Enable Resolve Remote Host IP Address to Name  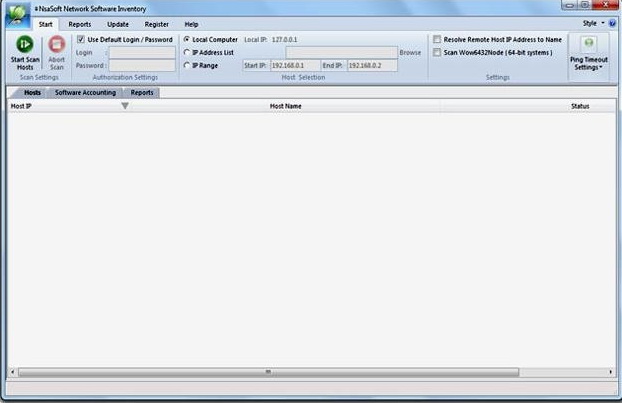click(437, 39)
